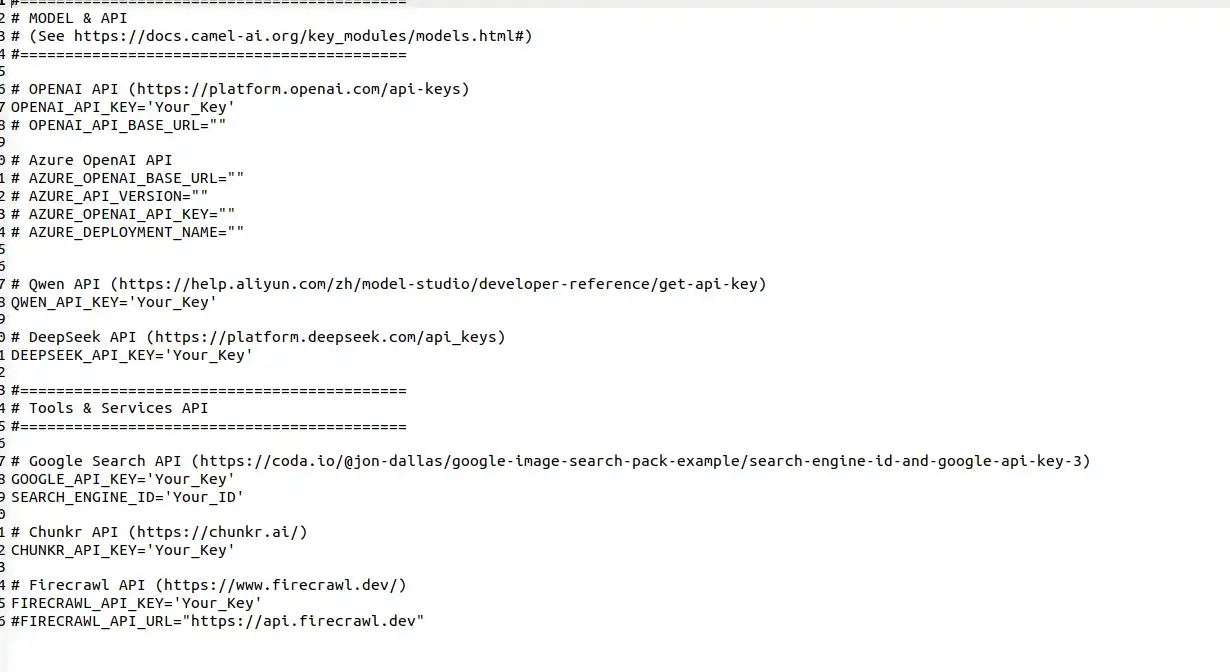The image size is (1230, 672).
Task: Open the chunkr.ai link
Action: click(217, 532)
